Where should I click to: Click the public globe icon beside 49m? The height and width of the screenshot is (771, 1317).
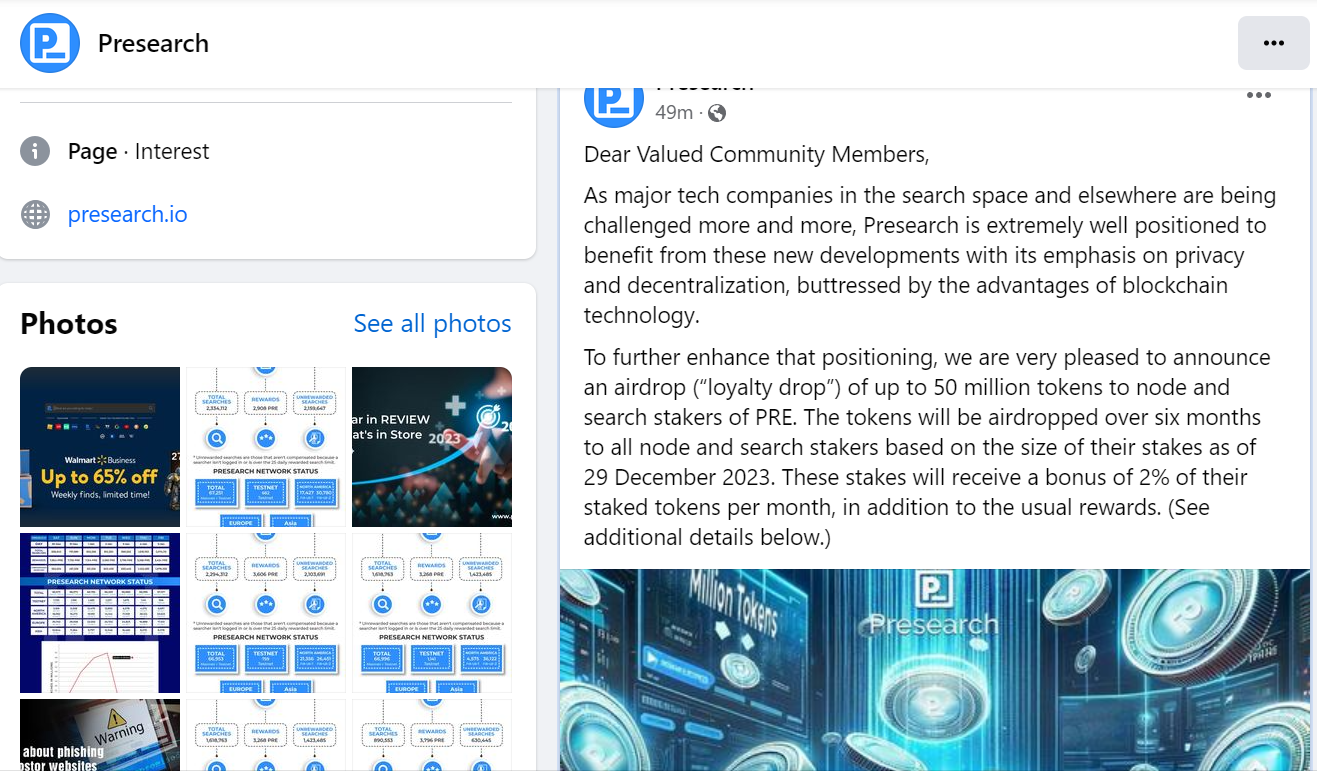tap(717, 113)
